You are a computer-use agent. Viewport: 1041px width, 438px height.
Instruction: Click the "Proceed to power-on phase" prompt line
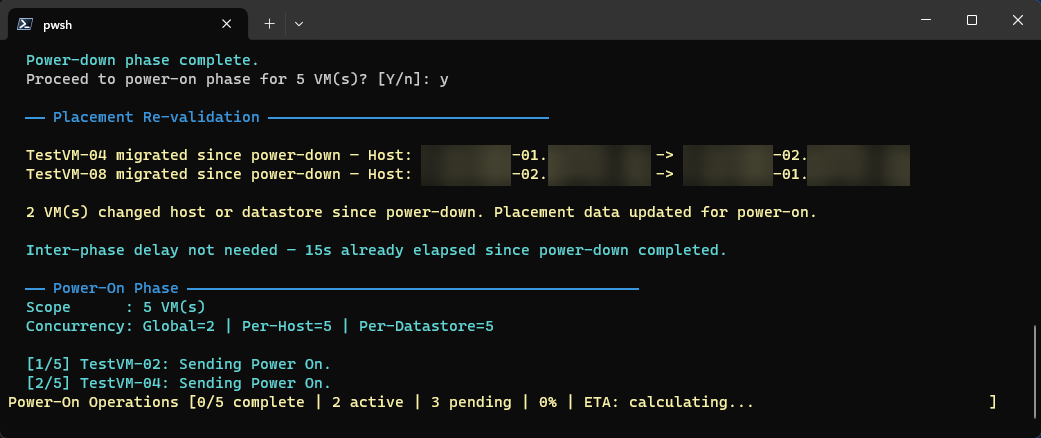245,79
